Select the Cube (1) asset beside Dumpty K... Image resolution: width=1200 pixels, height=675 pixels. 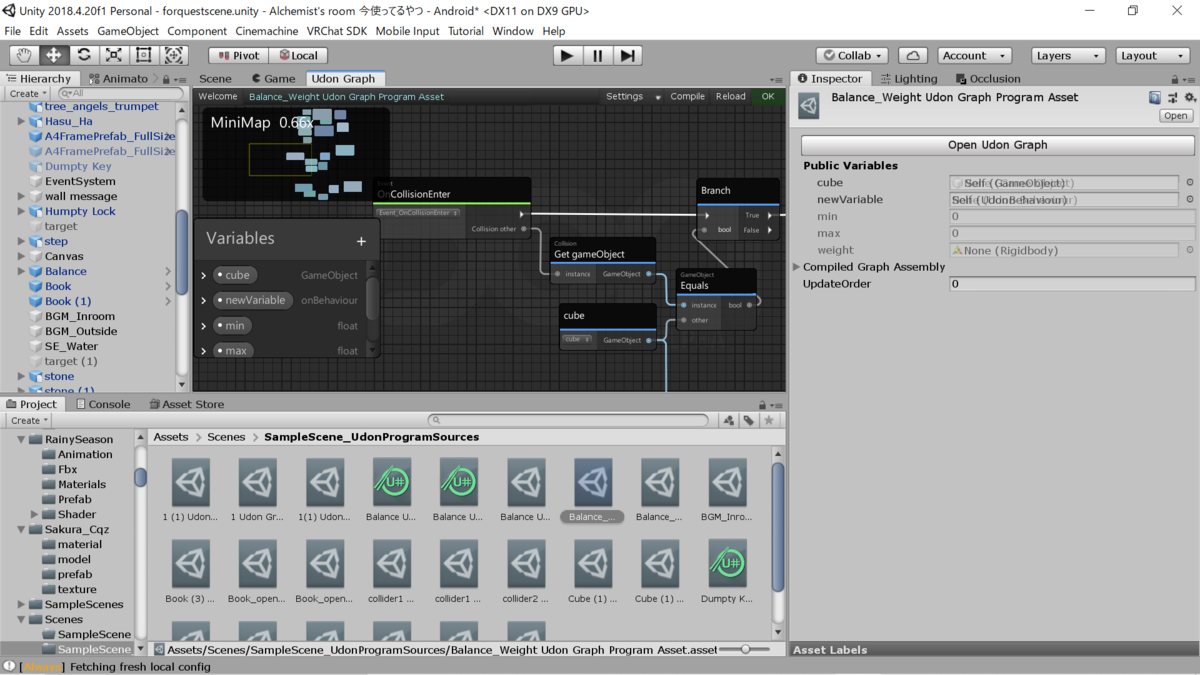[x=660, y=572]
